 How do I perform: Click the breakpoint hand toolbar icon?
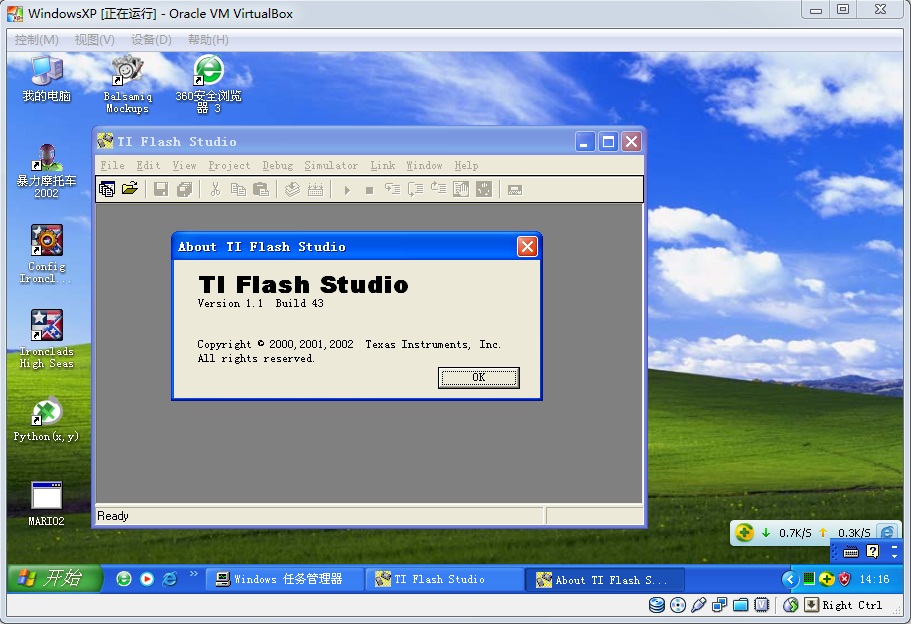click(x=461, y=189)
